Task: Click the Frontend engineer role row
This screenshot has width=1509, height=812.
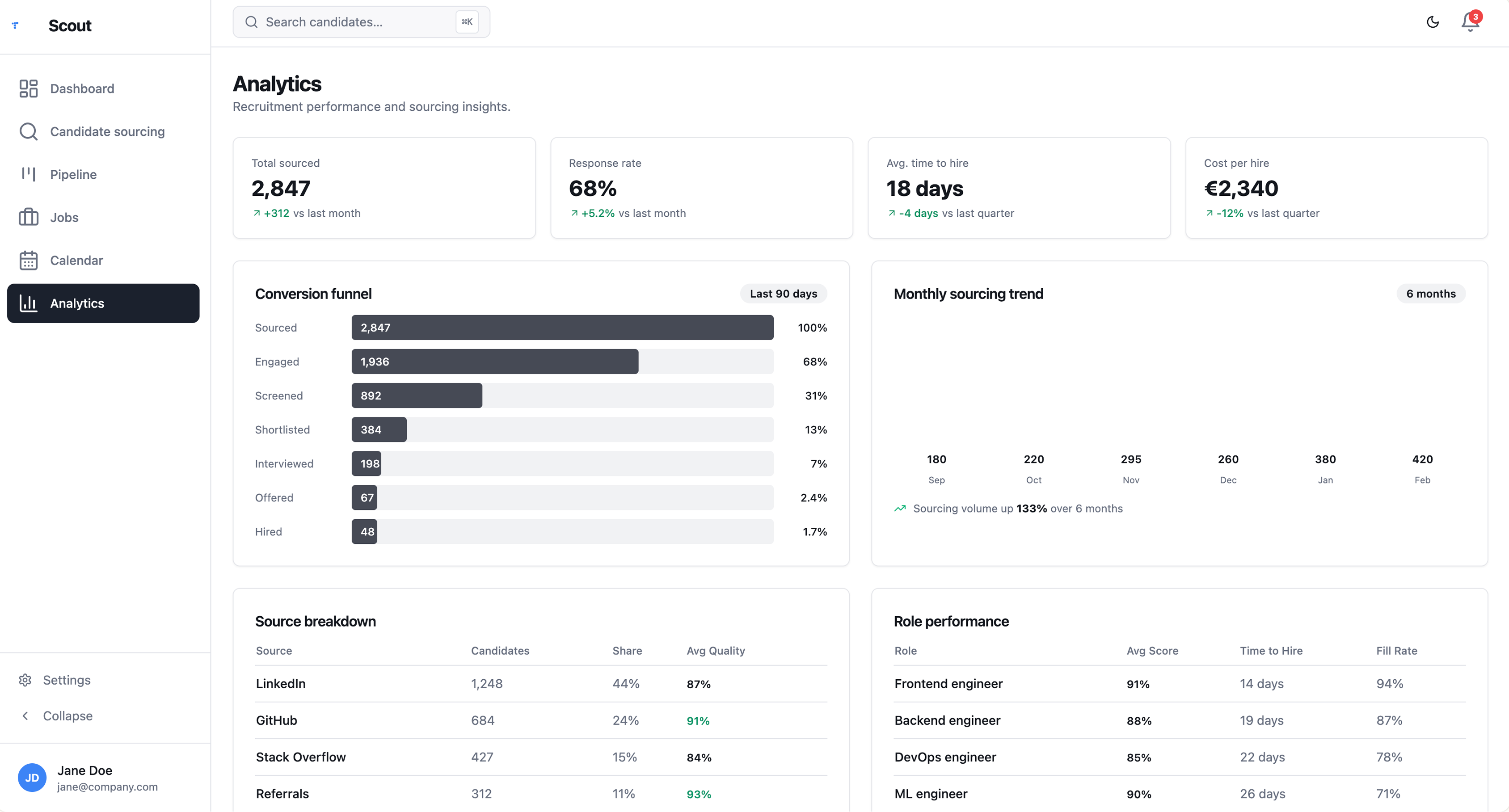Action: 948,684
